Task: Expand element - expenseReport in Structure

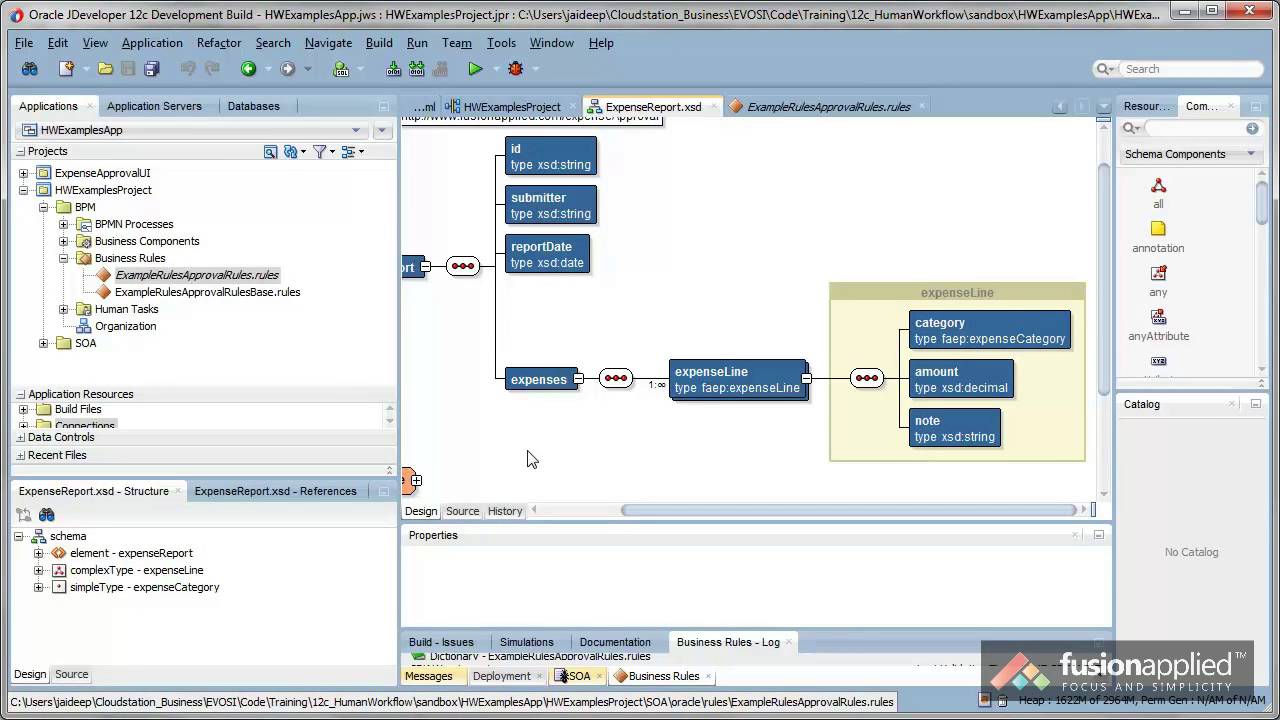Action: [39, 553]
